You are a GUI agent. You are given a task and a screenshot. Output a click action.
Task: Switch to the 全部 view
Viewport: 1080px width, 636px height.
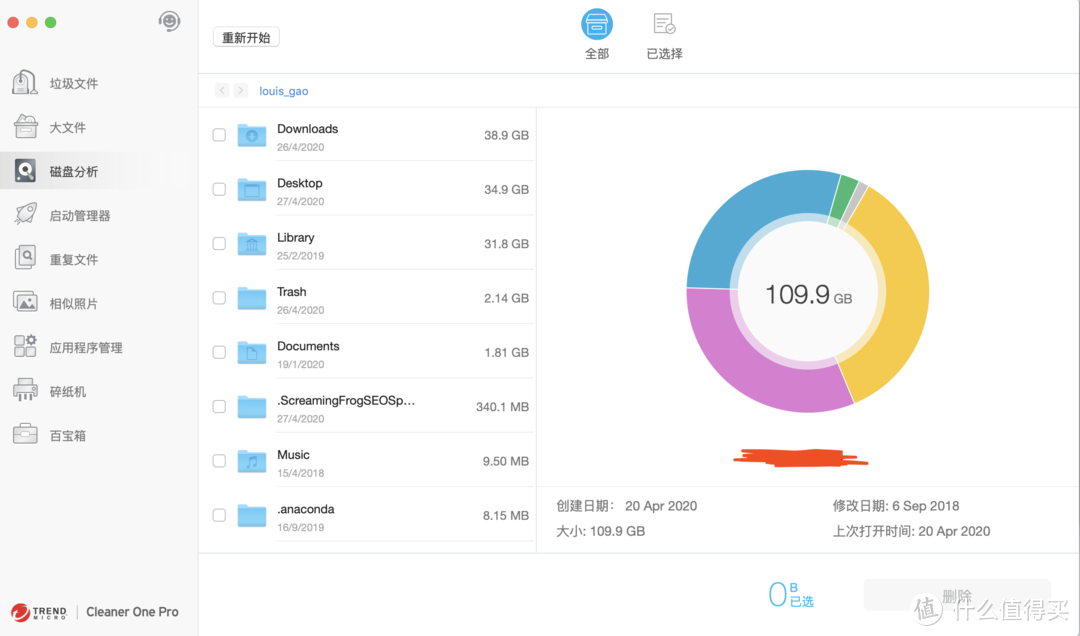click(597, 35)
